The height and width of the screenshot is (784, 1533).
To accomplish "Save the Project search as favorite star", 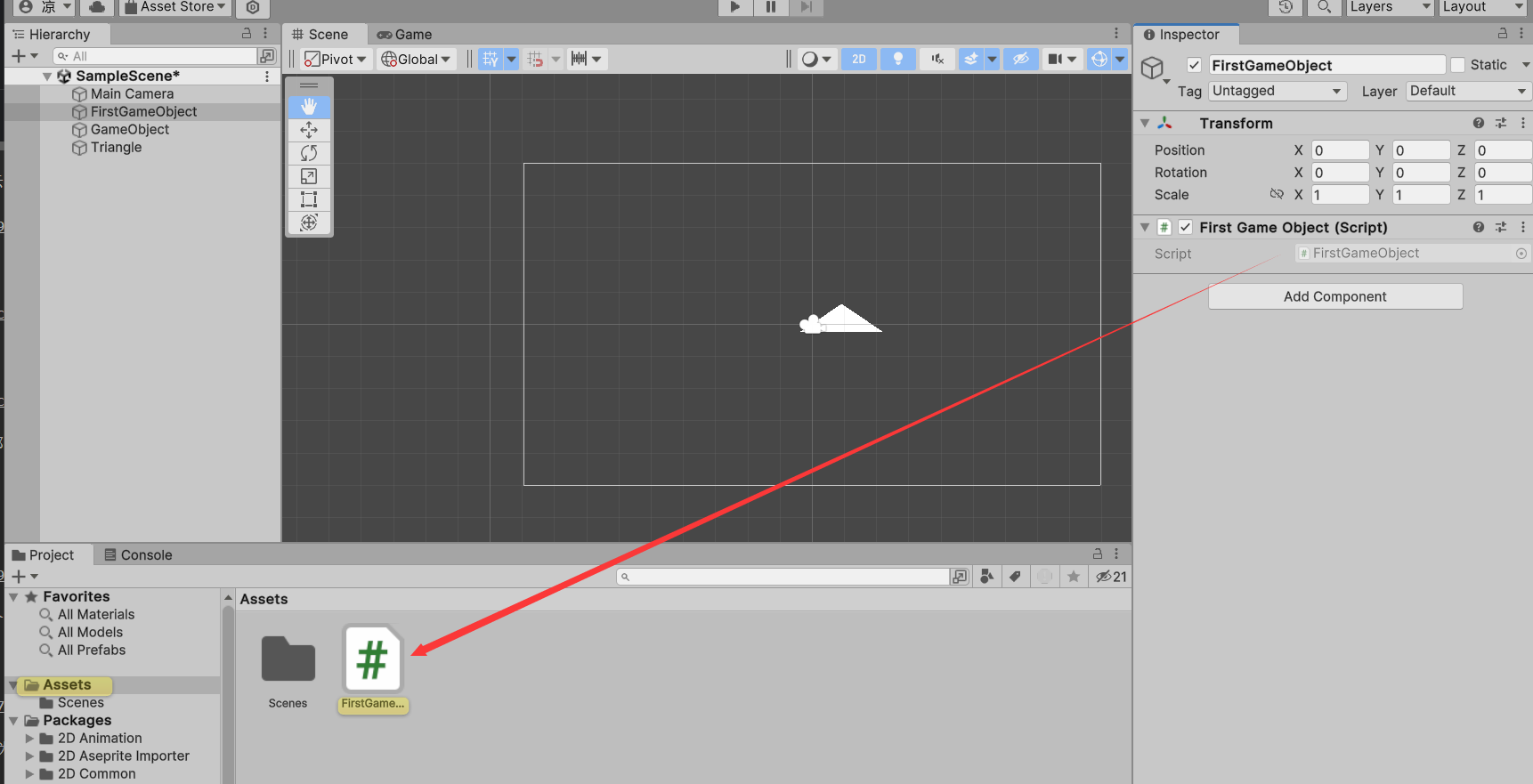I will click(1074, 577).
